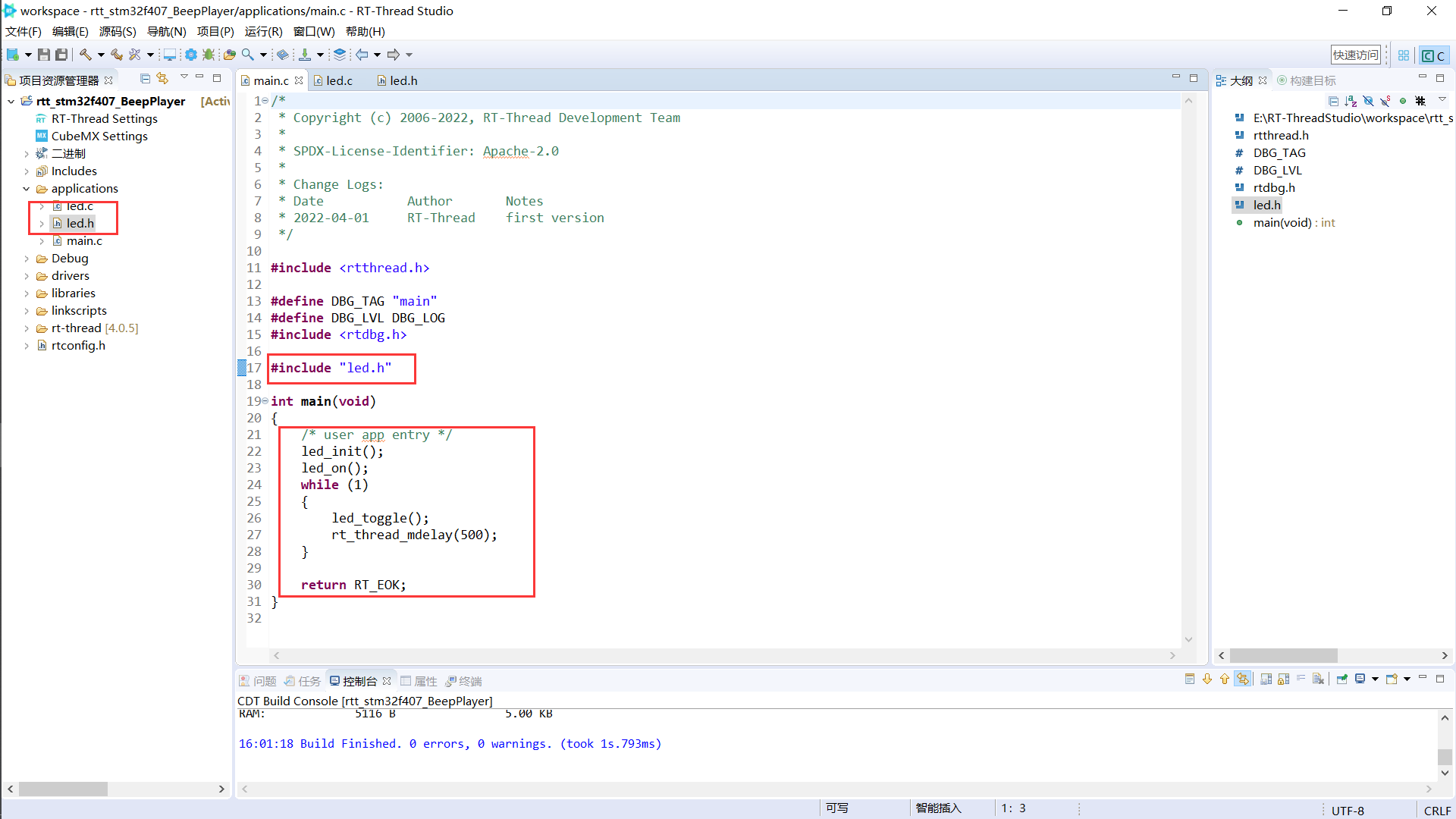The image size is (1456, 819).
Task: Build the project with the hammer icon
Action: point(85,55)
